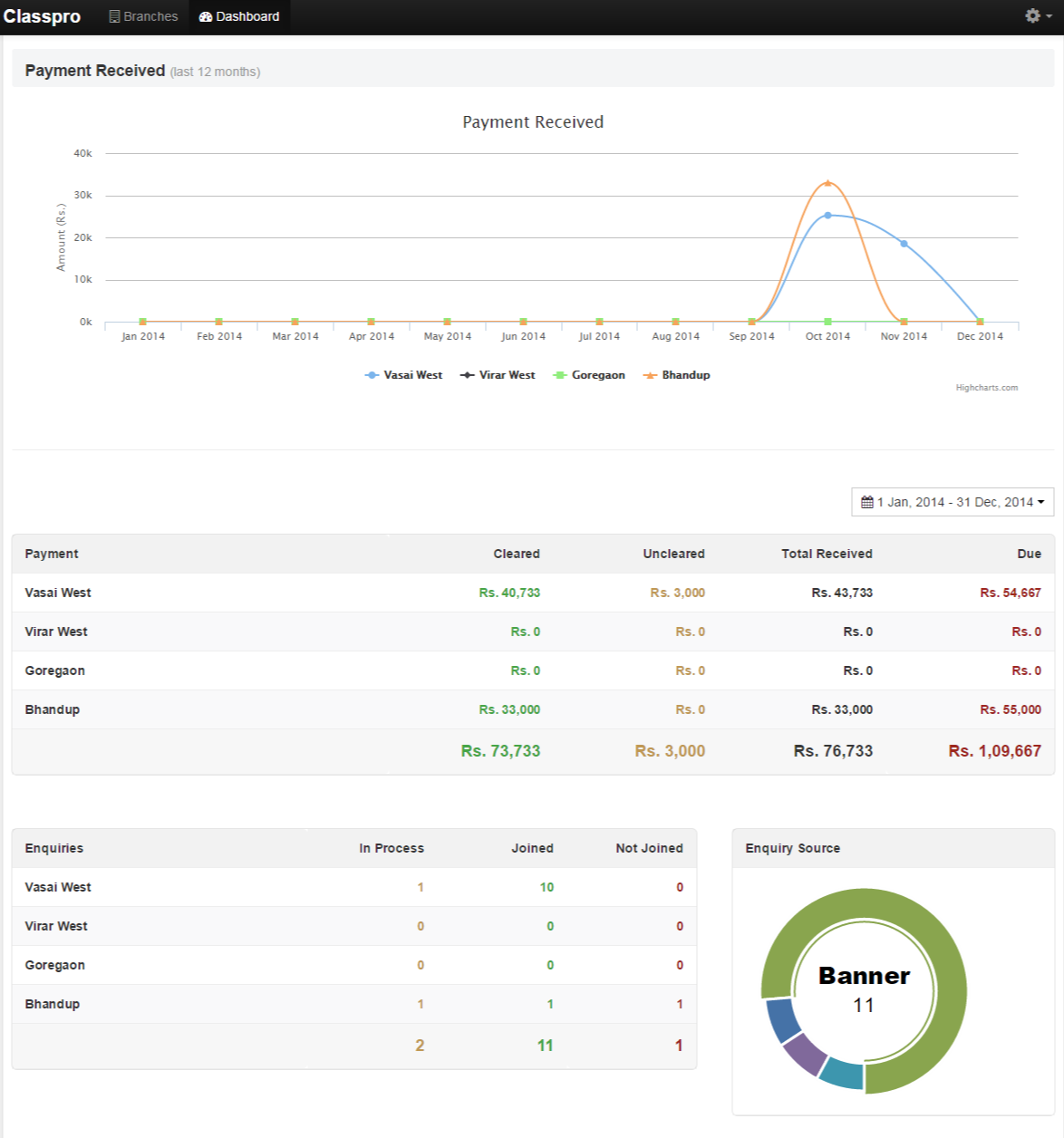Switch to the Dashboard tab
The image size is (1064, 1138).
239,15
